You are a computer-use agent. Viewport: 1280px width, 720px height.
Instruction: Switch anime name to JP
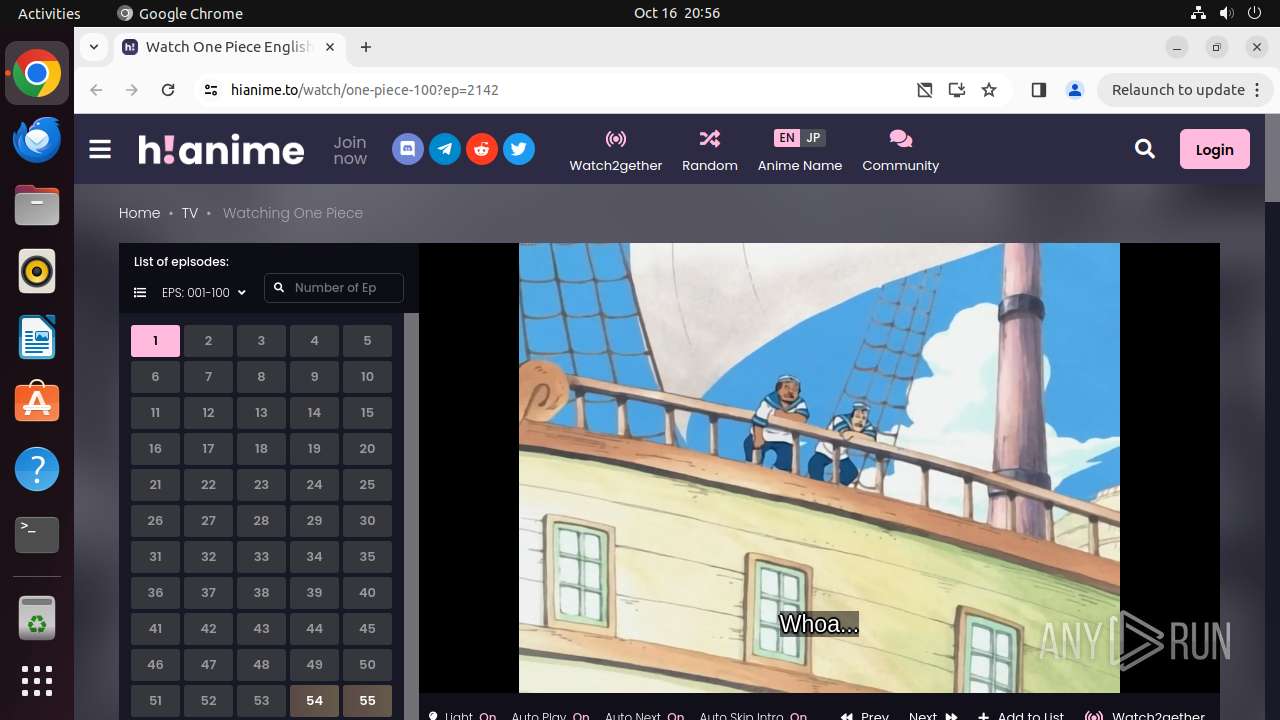pos(813,138)
